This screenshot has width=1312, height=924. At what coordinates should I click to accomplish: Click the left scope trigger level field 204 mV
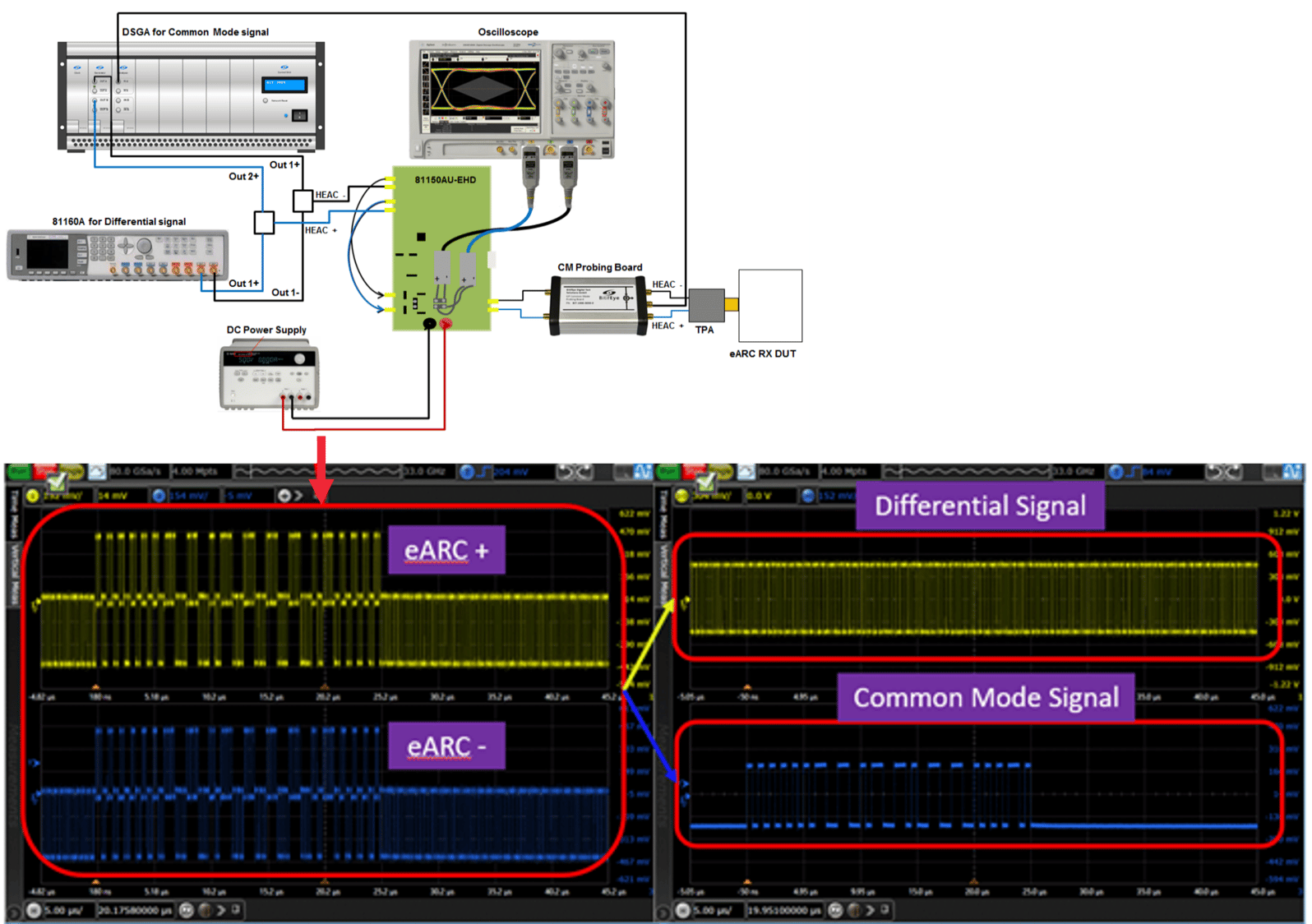pyautogui.click(x=513, y=472)
